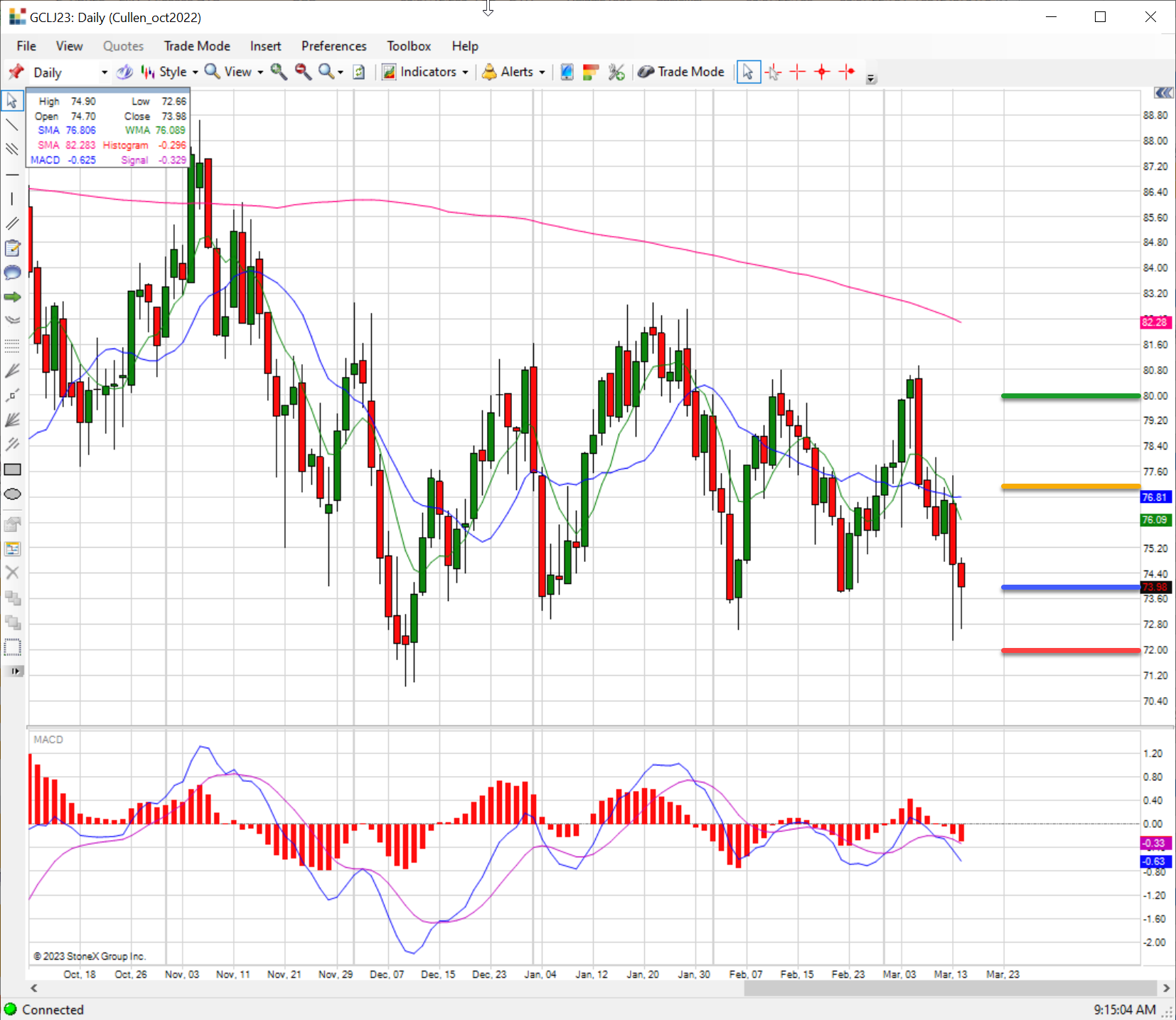Viewport: 1176px width, 1020px height.
Task: Open the Daily timeframe dropdown
Action: pos(70,73)
